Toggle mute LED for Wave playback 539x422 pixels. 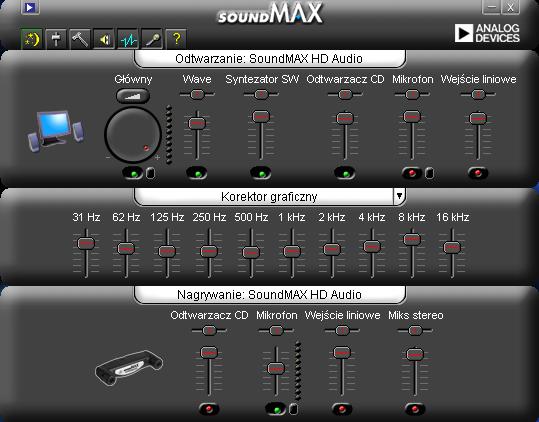[x=197, y=173]
